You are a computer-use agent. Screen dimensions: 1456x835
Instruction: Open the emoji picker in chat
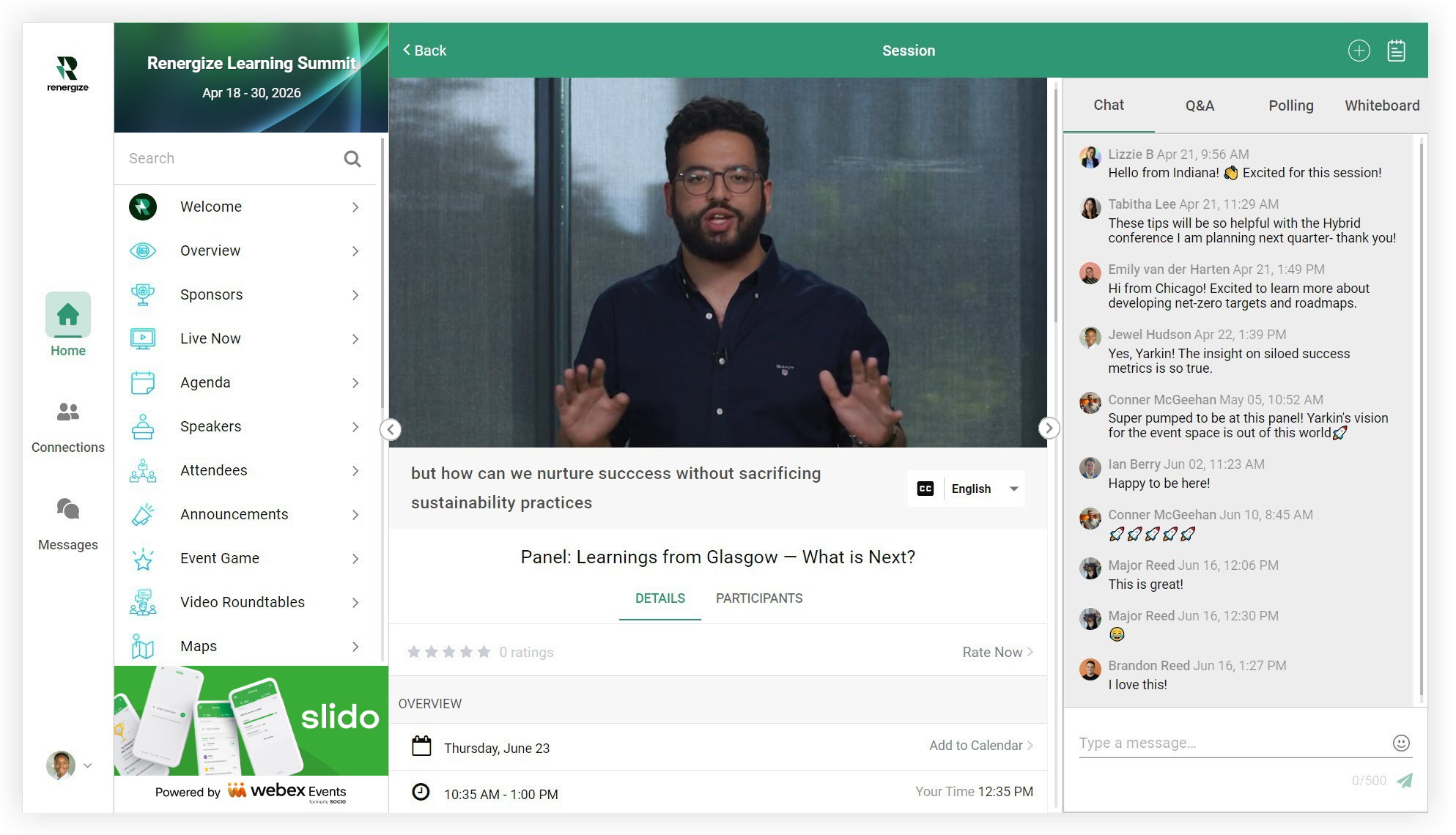[1401, 743]
